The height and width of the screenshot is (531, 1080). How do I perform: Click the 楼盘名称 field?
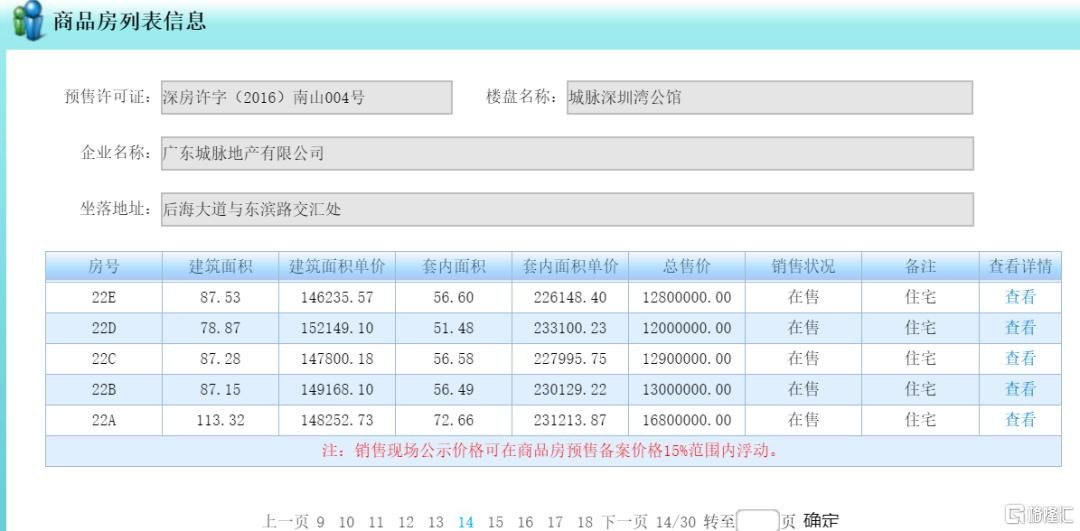pos(769,98)
